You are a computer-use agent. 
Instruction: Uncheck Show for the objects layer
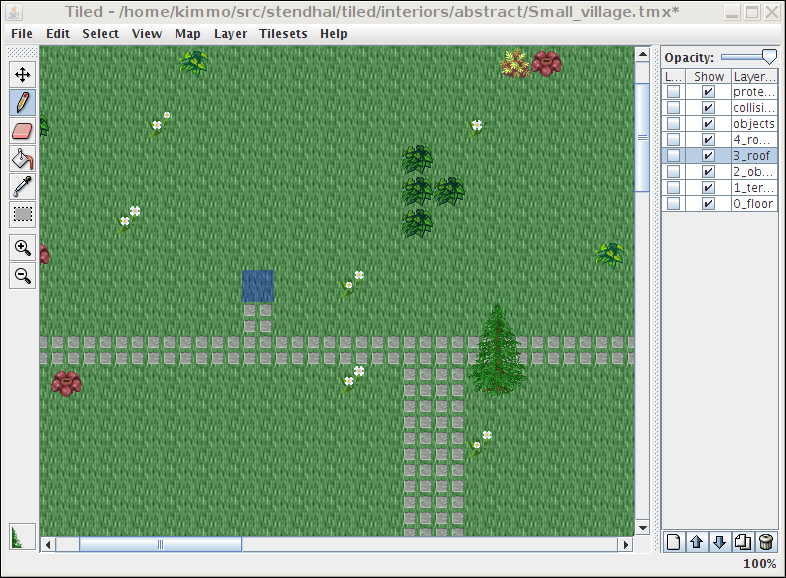pyautogui.click(x=708, y=124)
